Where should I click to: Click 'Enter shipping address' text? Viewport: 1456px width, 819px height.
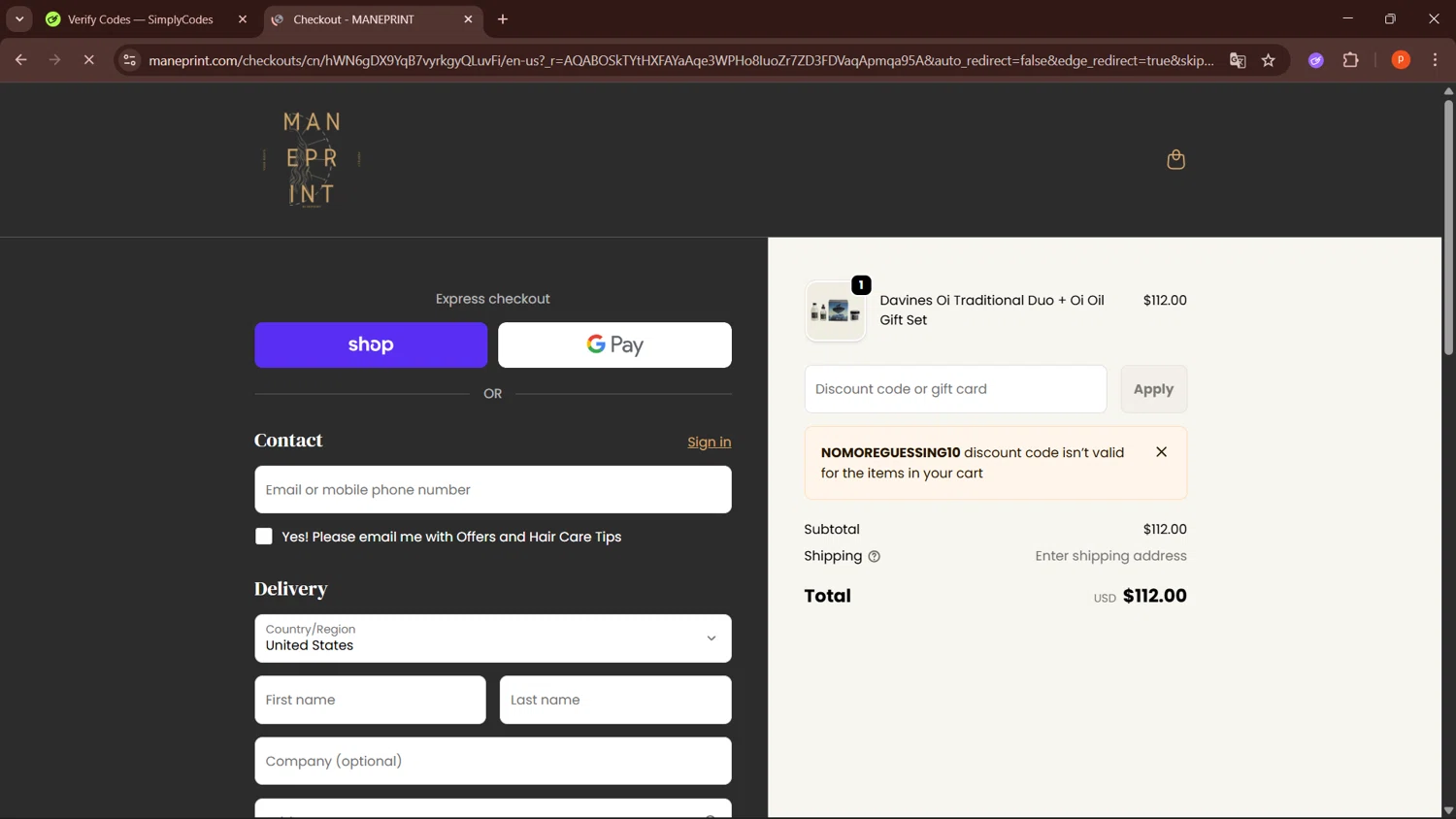pos(1110,556)
